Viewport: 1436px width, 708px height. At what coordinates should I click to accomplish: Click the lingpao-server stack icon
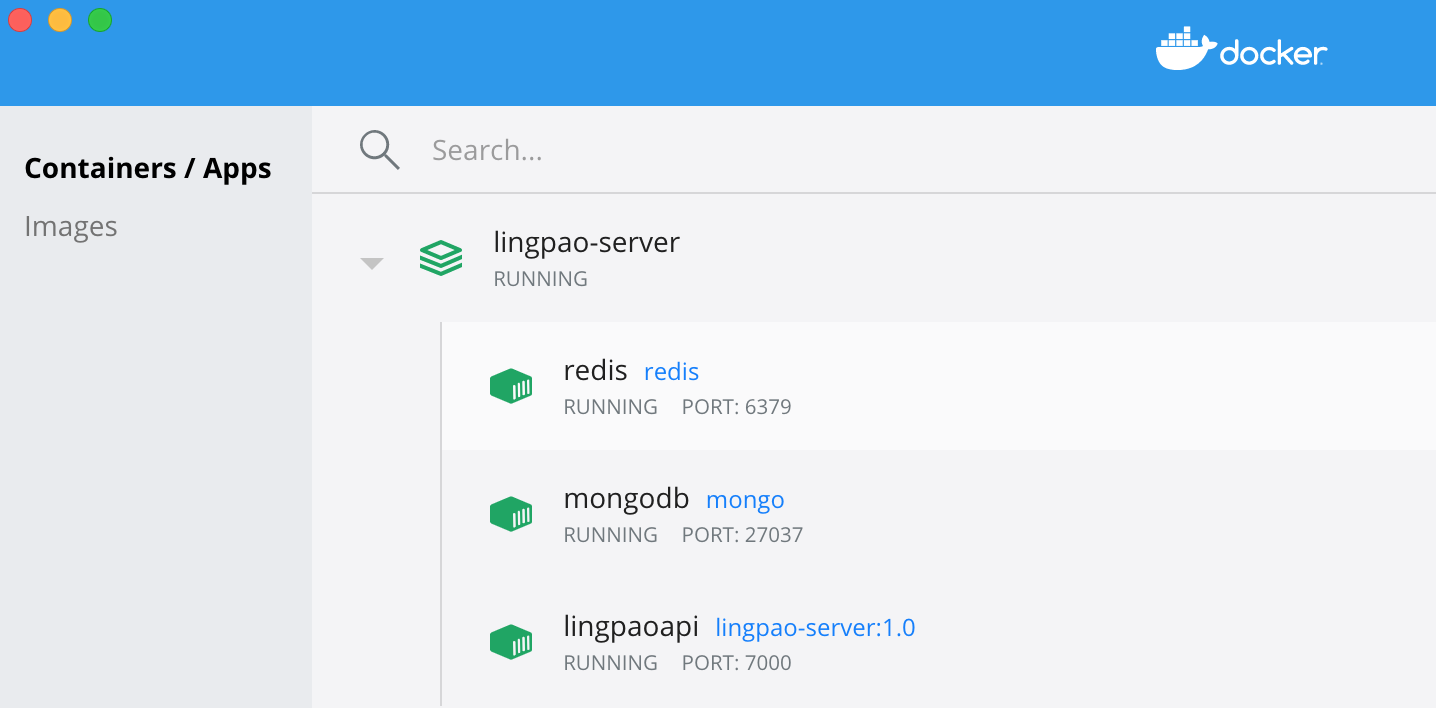coord(441,258)
